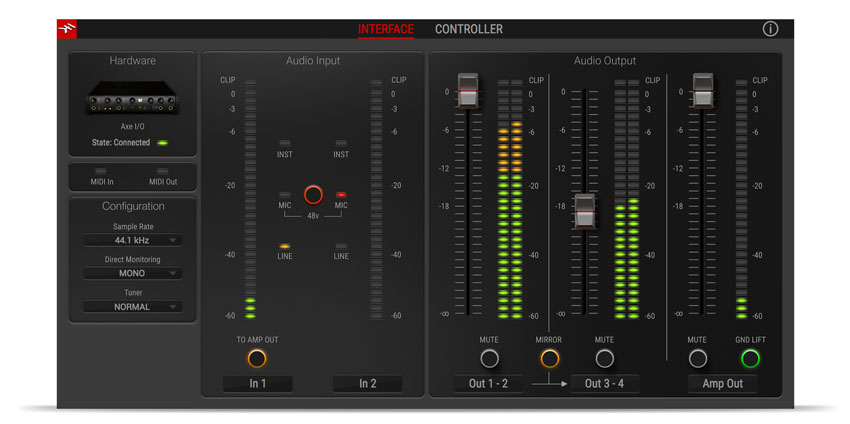Click the Axe I/O device name text
850x424 pixels.
[133, 127]
